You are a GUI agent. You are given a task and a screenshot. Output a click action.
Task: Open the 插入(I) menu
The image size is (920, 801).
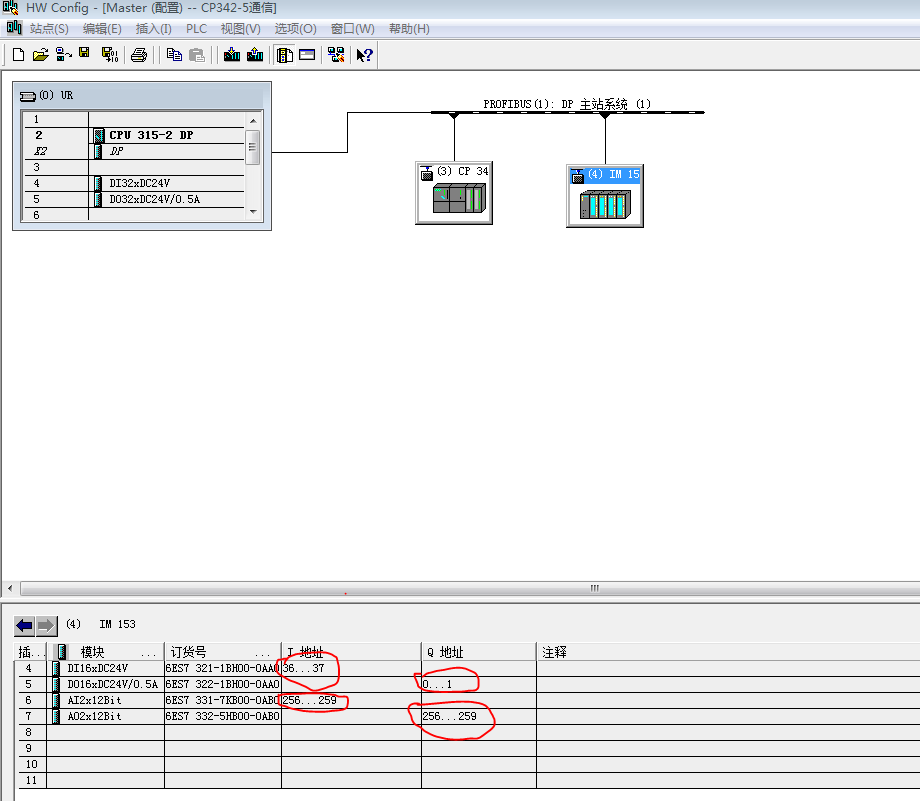(x=153, y=29)
